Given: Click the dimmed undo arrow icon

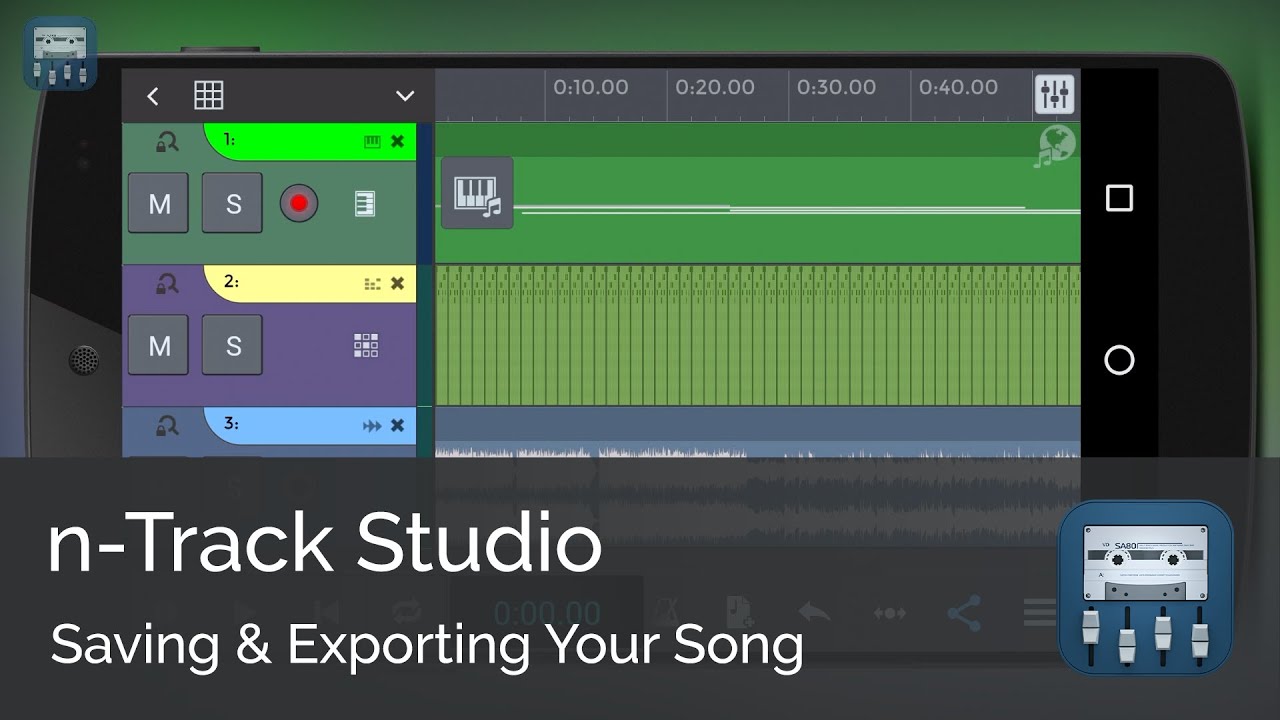Looking at the screenshot, I should click(815, 612).
